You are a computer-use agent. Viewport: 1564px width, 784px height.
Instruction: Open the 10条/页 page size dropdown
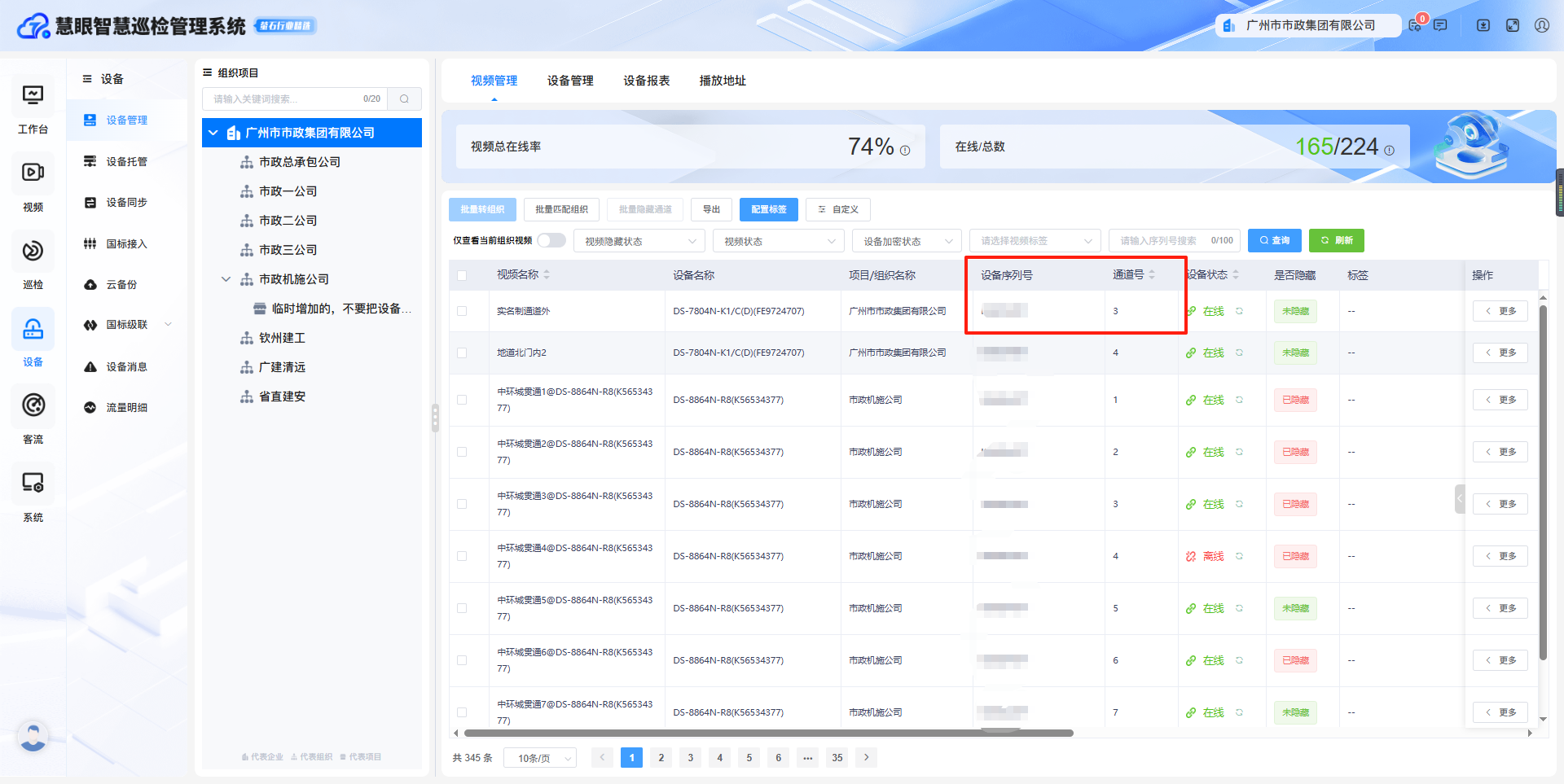point(540,758)
